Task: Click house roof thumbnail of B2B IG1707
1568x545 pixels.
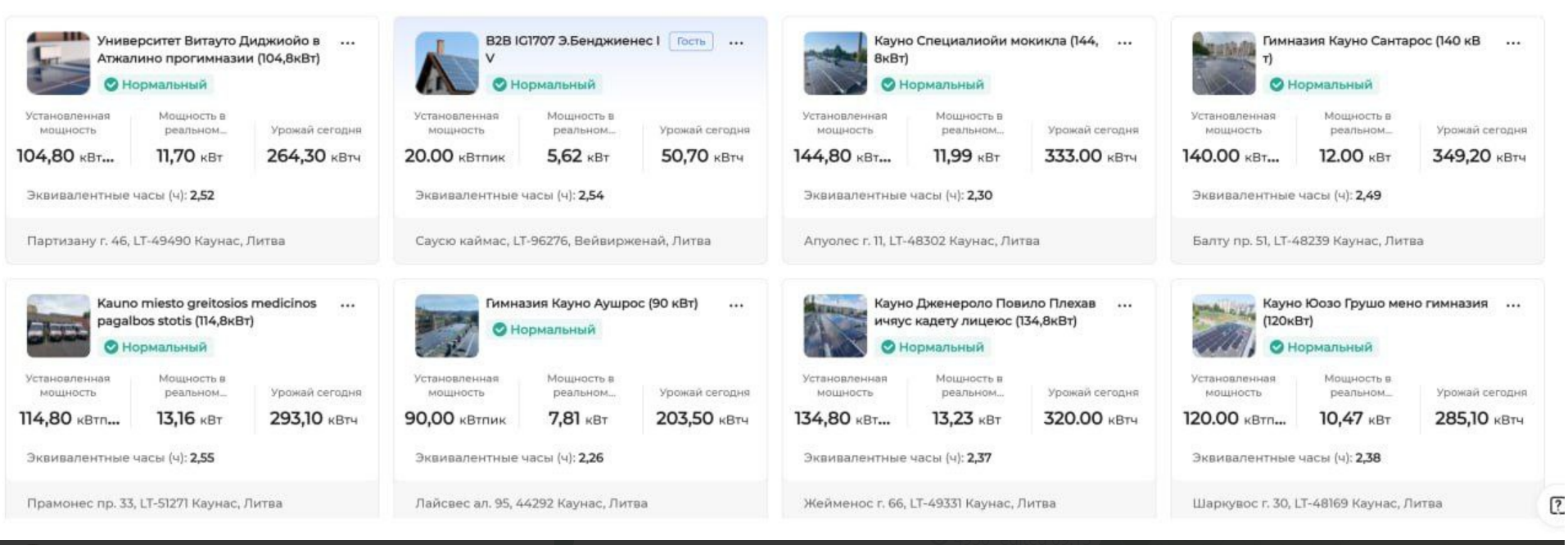Action: (446, 63)
